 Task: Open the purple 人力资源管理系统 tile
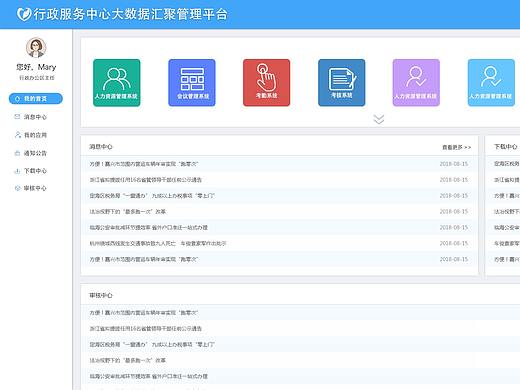(416, 83)
